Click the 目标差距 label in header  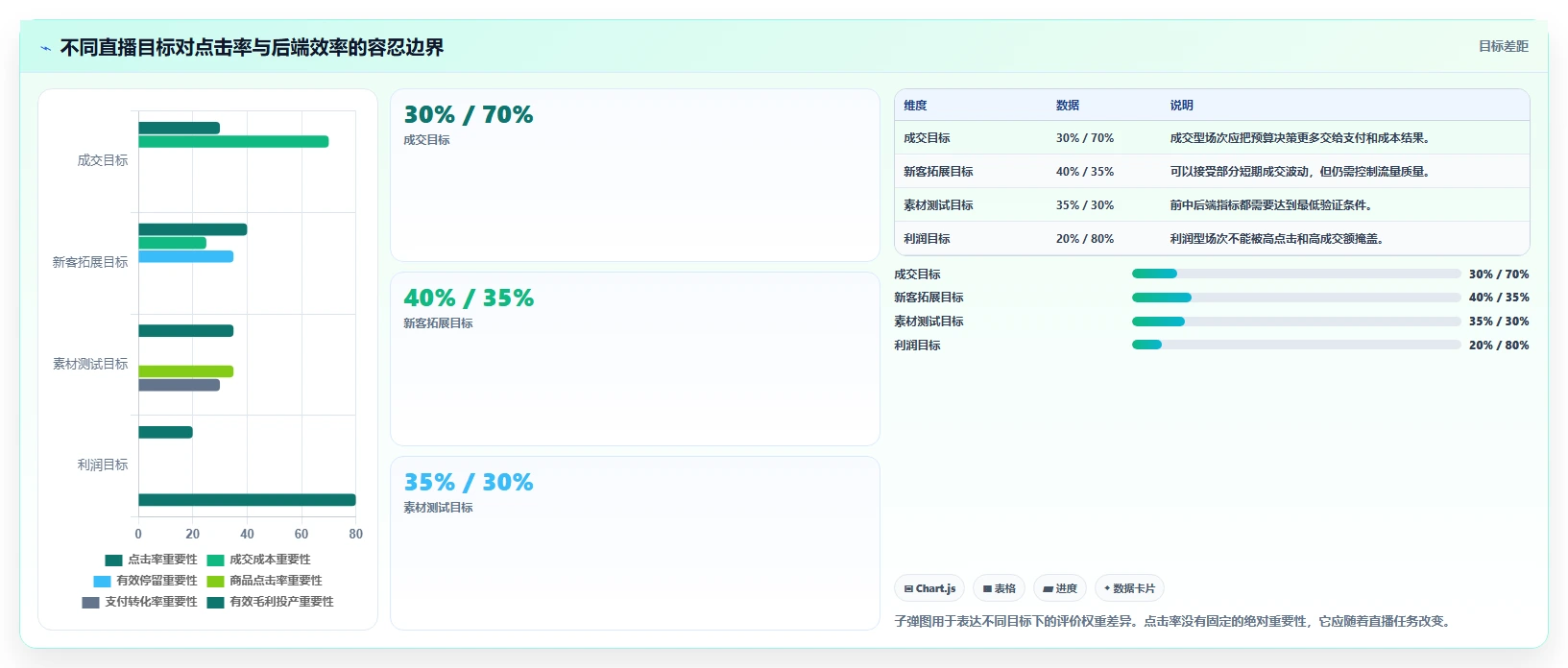(1503, 46)
